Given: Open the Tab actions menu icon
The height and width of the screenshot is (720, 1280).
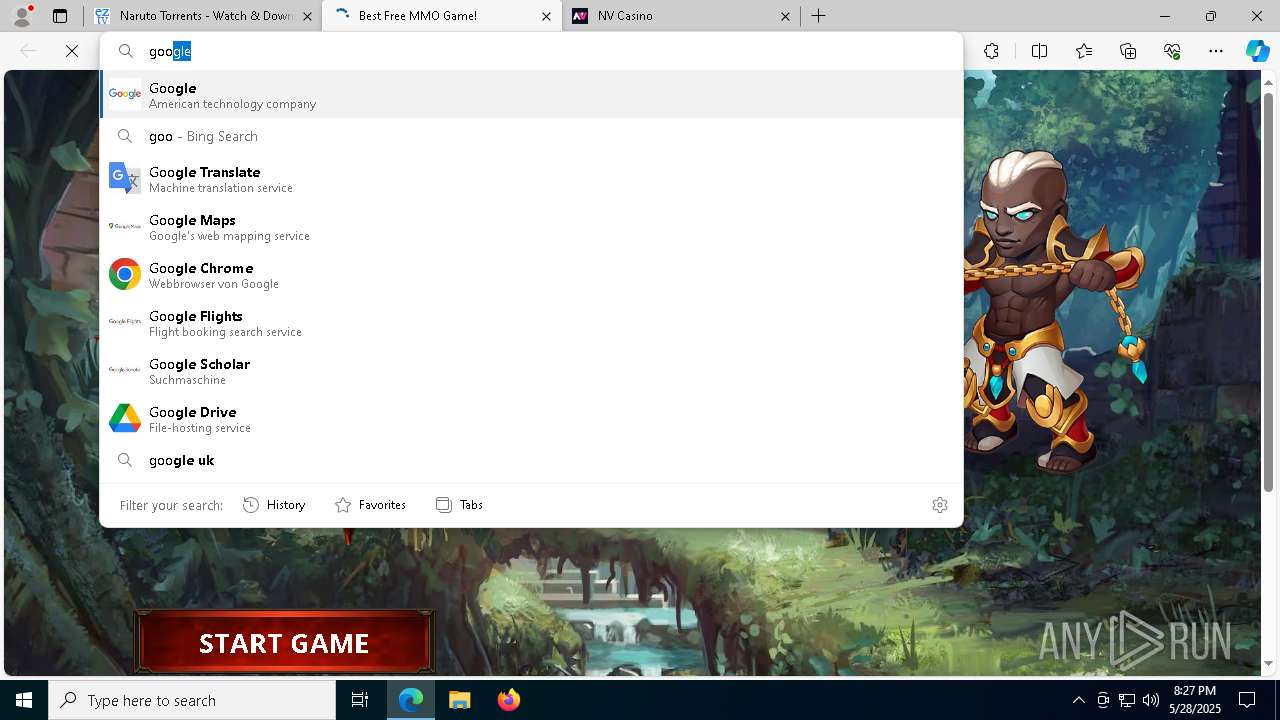Looking at the screenshot, I should tap(60, 16).
